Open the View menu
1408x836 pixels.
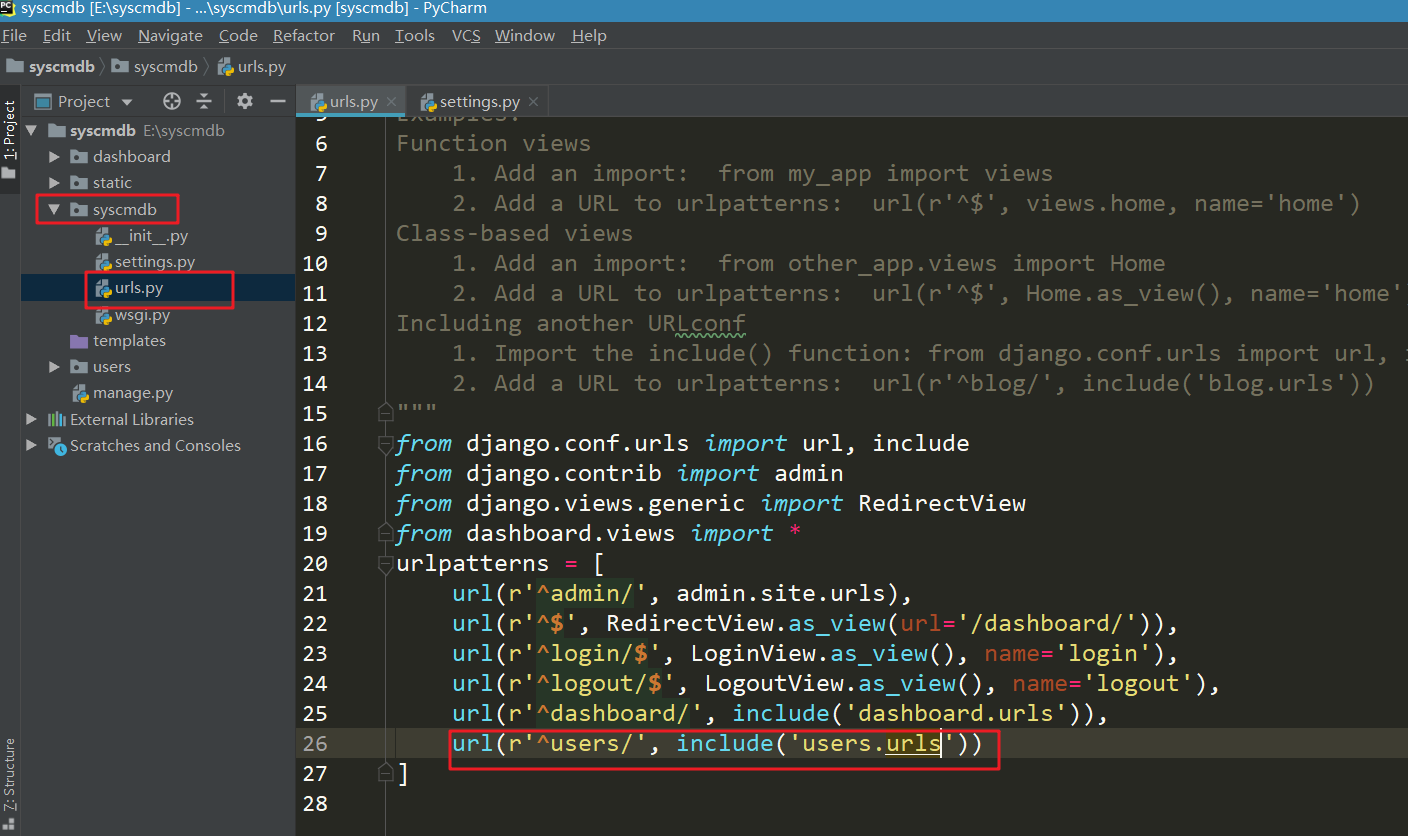tap(104, 36)
